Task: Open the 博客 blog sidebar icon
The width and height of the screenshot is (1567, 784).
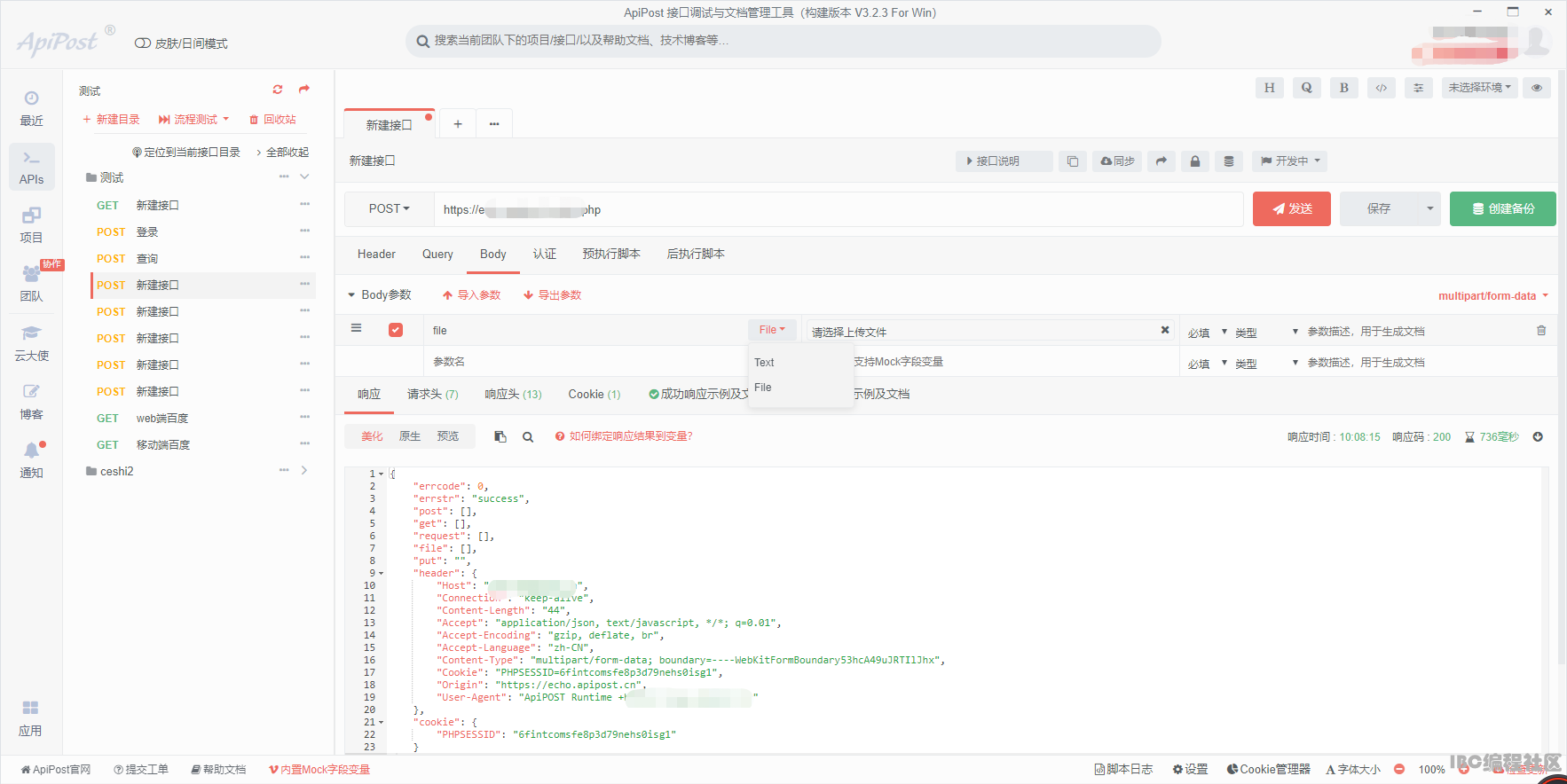Action: click(x=31, y=402)
